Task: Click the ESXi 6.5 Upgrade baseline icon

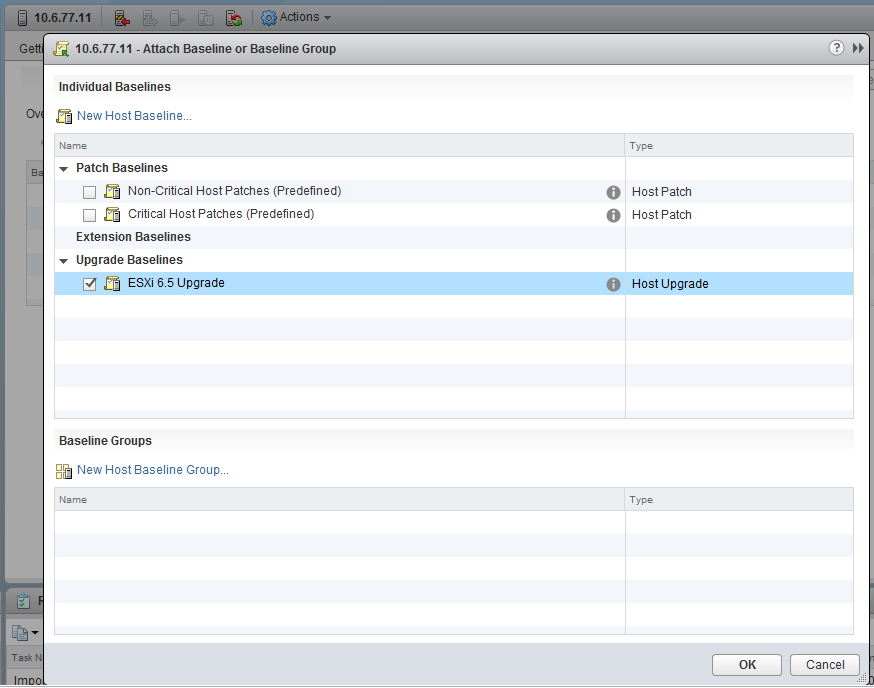Action: pos(112,283)
